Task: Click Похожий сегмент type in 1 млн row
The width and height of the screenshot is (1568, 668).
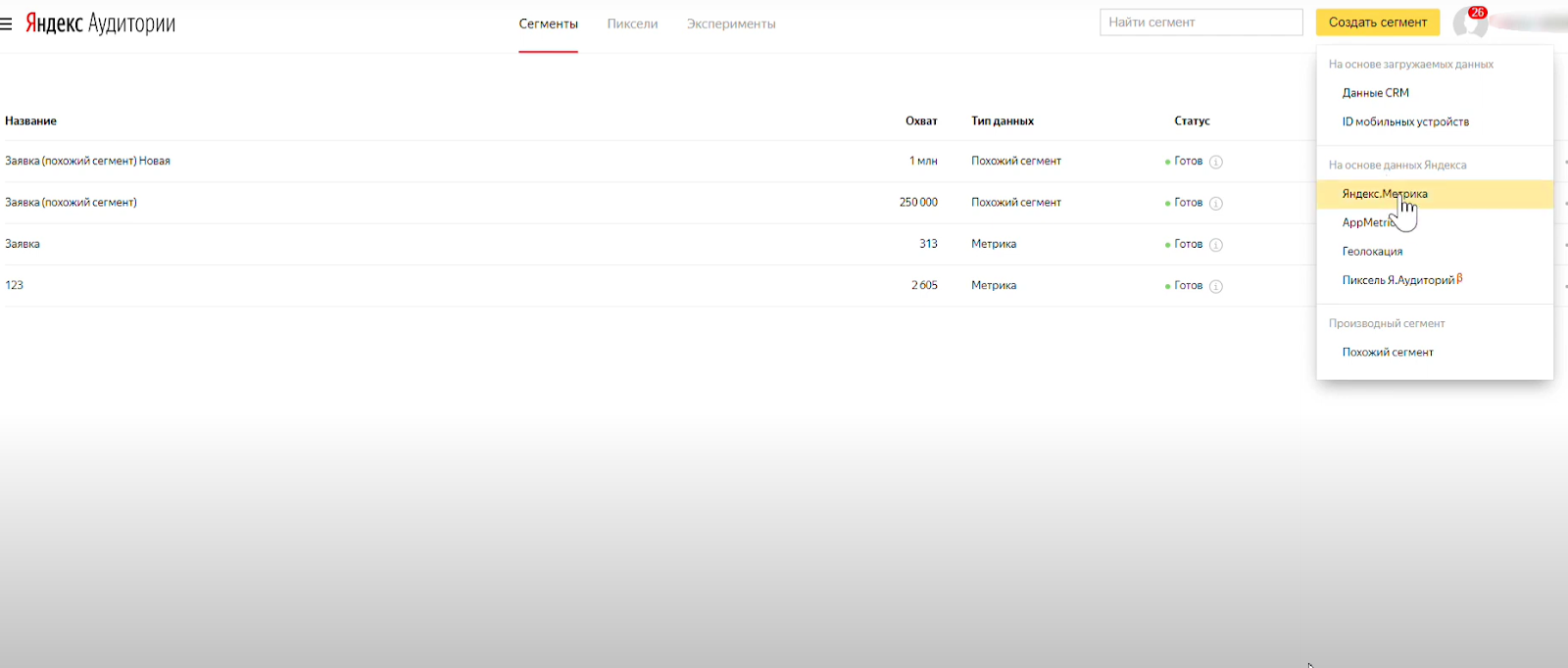Action: point(1016,161)
